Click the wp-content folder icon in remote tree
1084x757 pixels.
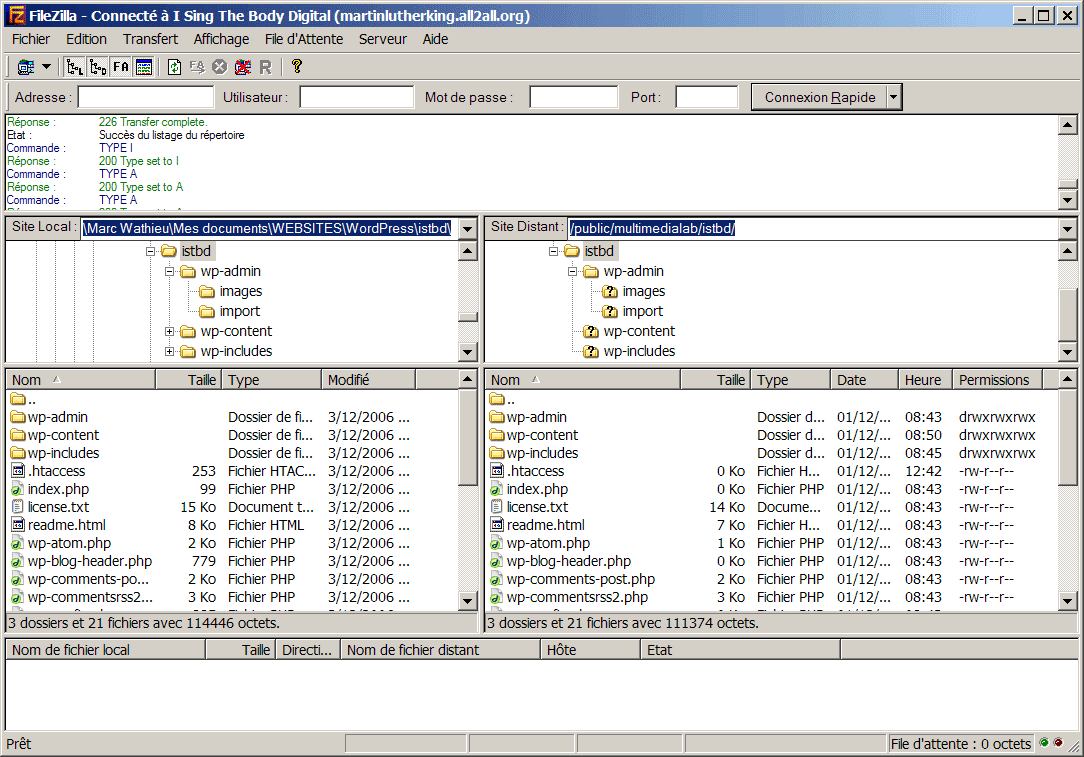[590, 331]
